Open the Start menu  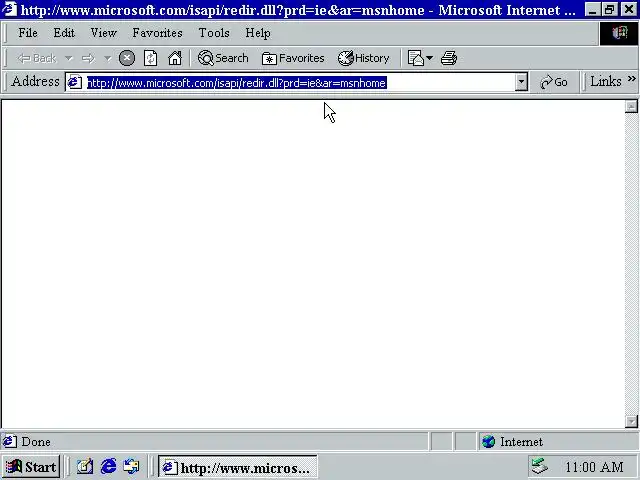[31, 467]
